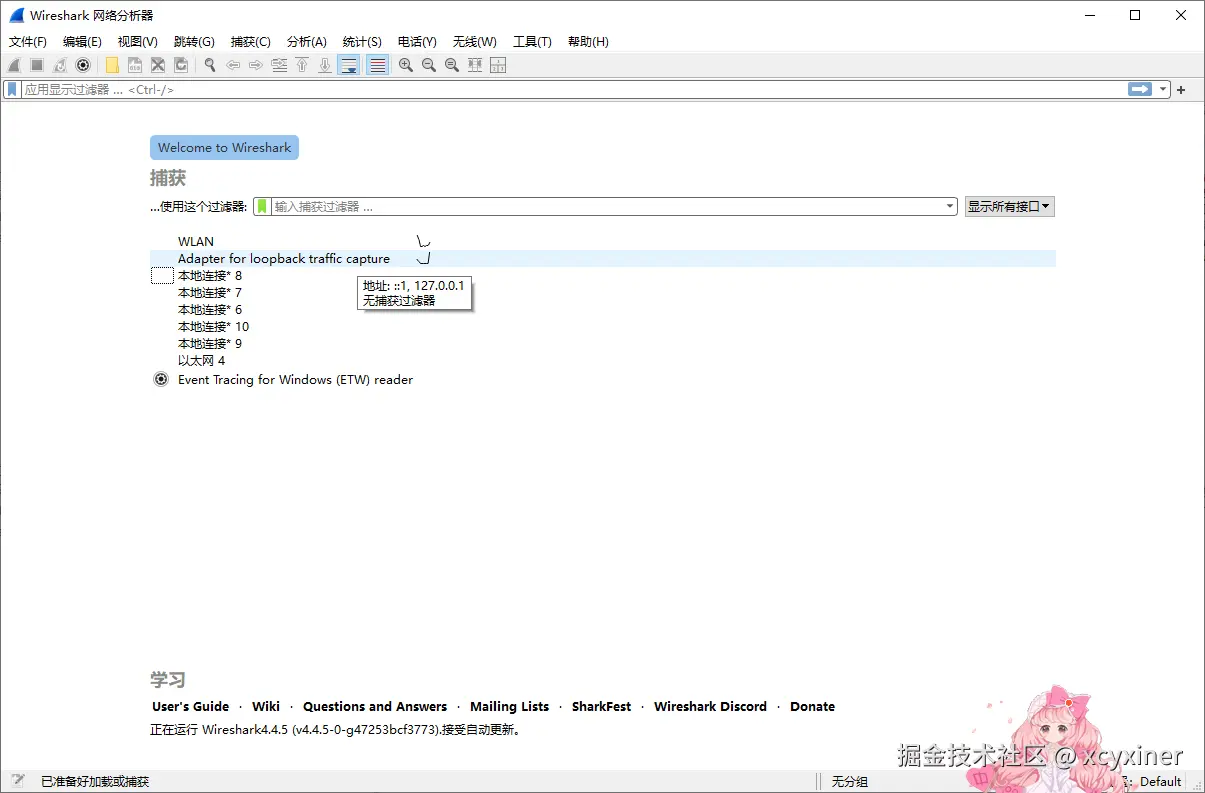The width and height of the screenshot is (1205, 793).
Task: Open the display filter history dropdown arrow
Action: coord(1163,89)
